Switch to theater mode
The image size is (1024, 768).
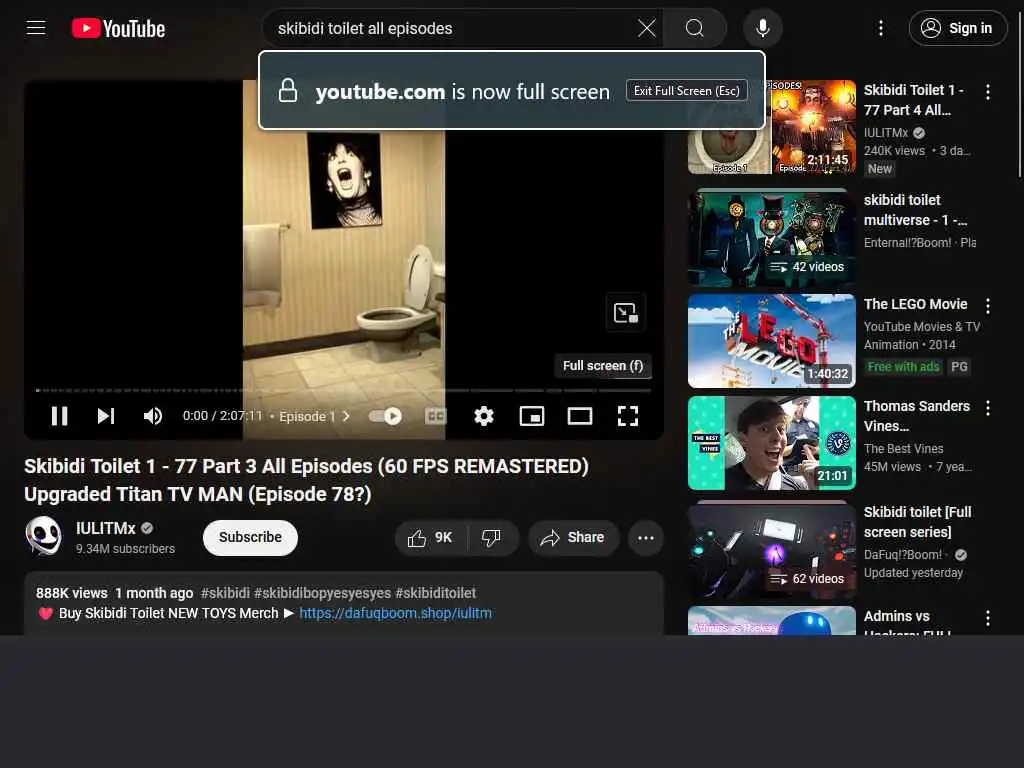[580, 416]
